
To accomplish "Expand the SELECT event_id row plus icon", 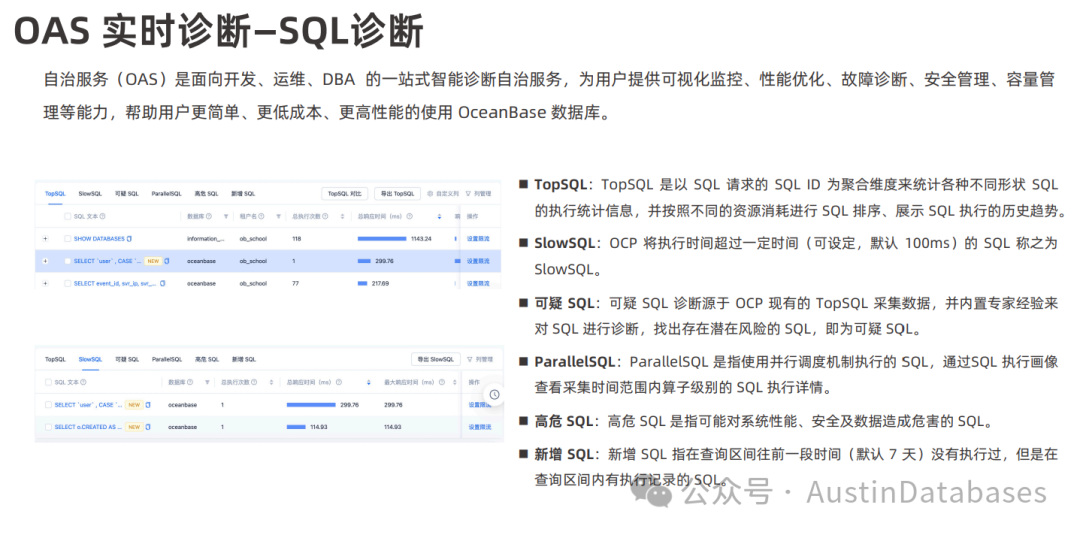I will [45, 284].
